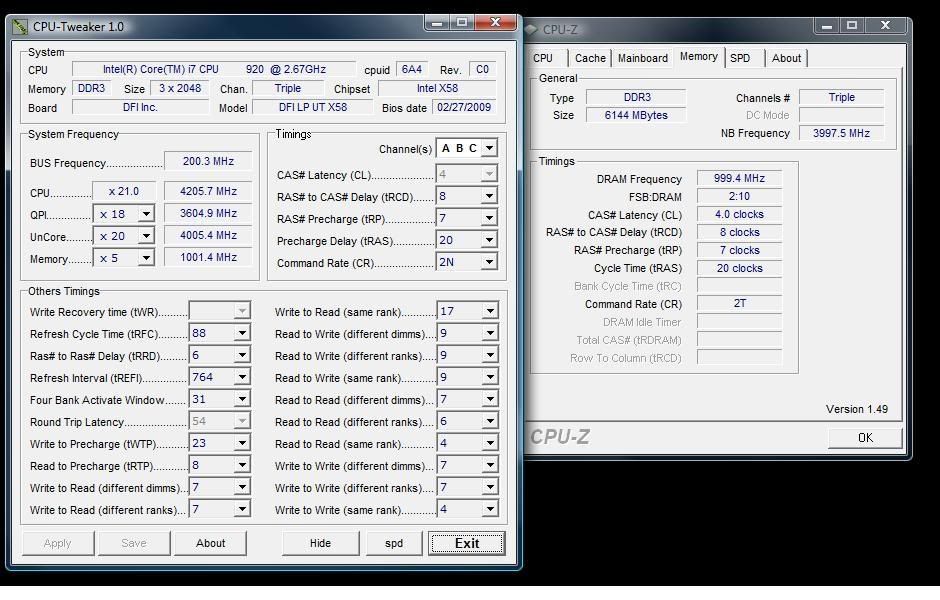Click the FSB:DRAM 2:10 value

click(739, 196)
